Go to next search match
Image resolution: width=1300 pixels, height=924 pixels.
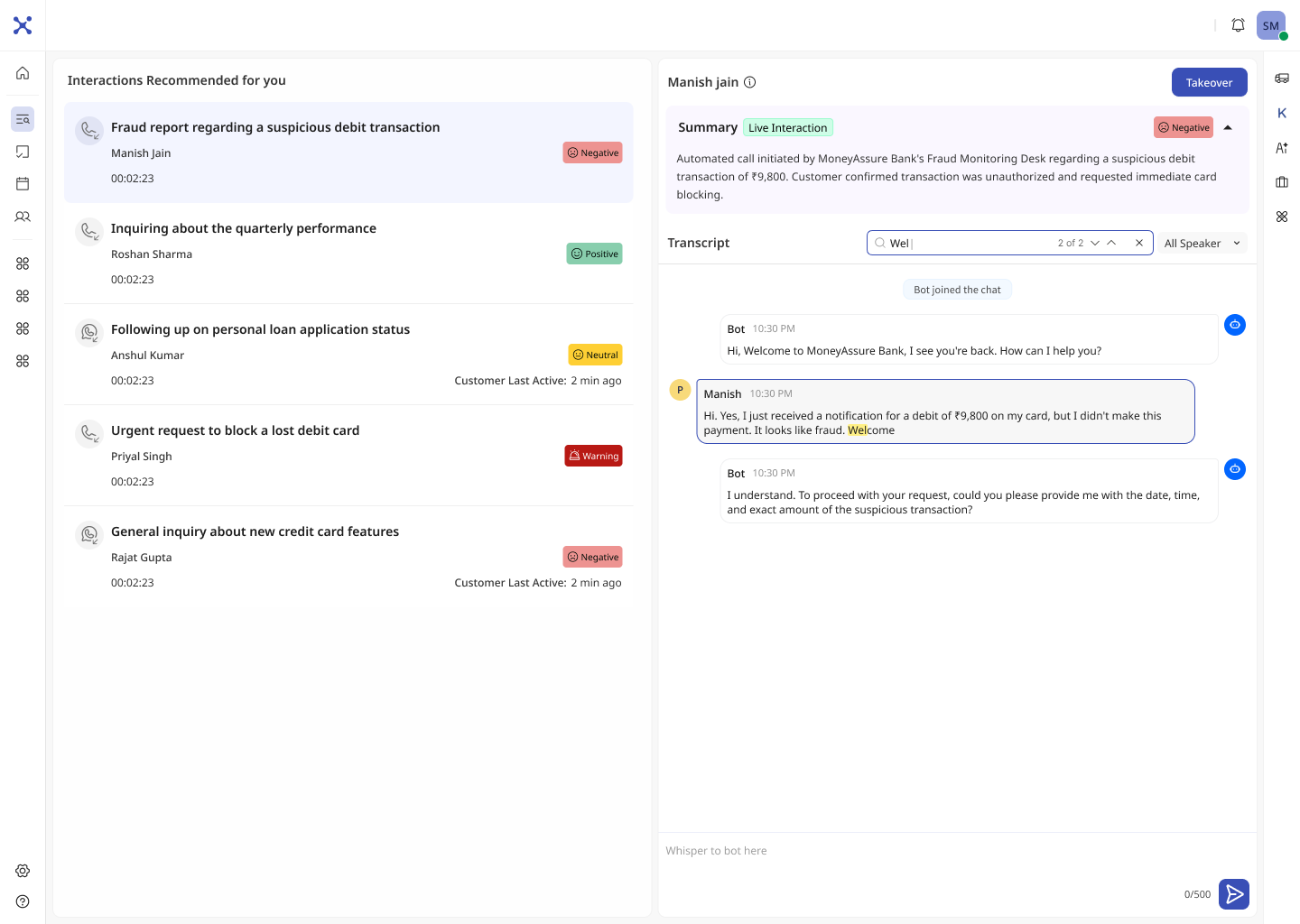point(1095,243)
